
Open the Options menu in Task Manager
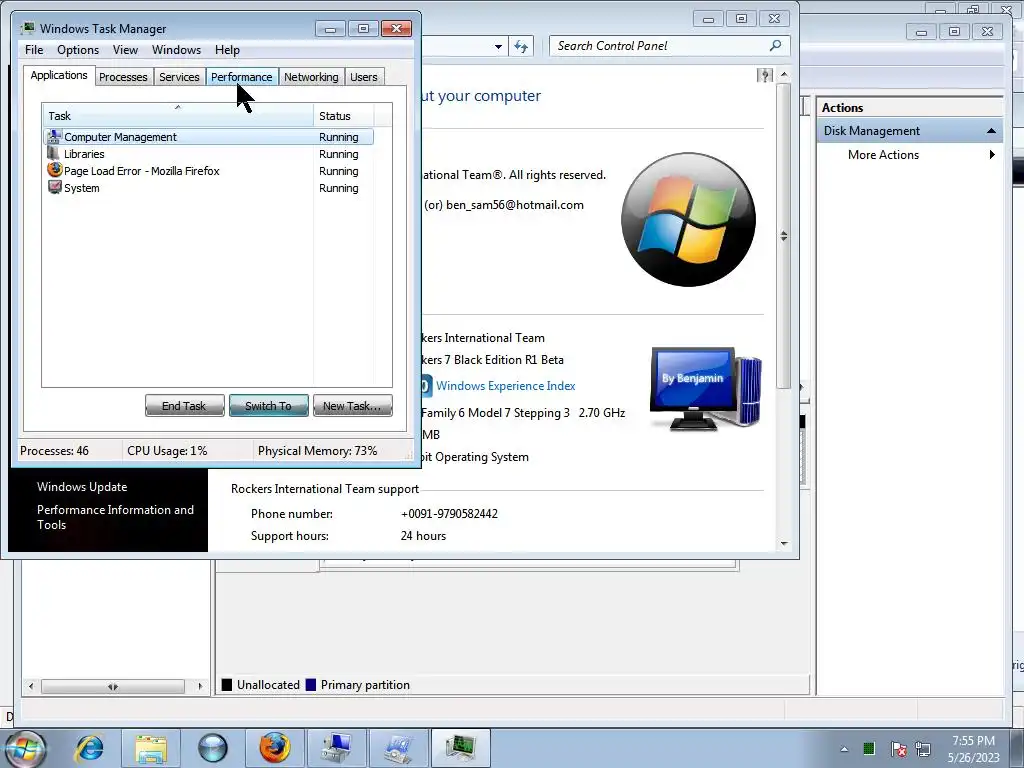pyautogui.click(x=78, y=50)
